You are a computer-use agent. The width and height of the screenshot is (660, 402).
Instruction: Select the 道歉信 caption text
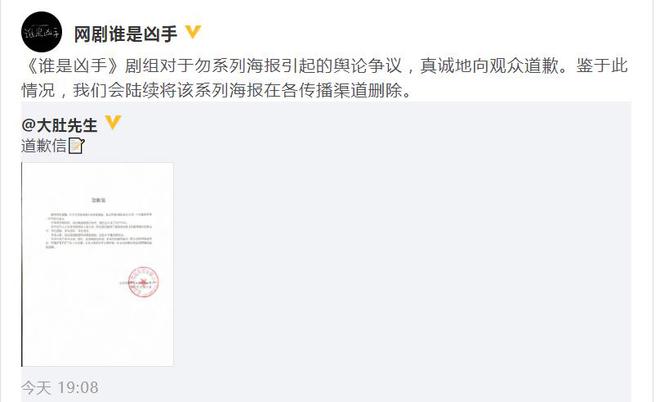pos(44,146)
